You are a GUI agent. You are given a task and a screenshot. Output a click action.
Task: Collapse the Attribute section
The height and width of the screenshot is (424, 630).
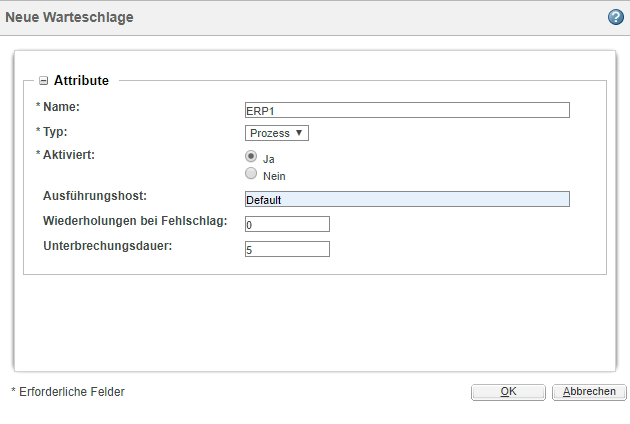(x=44, y=81)
